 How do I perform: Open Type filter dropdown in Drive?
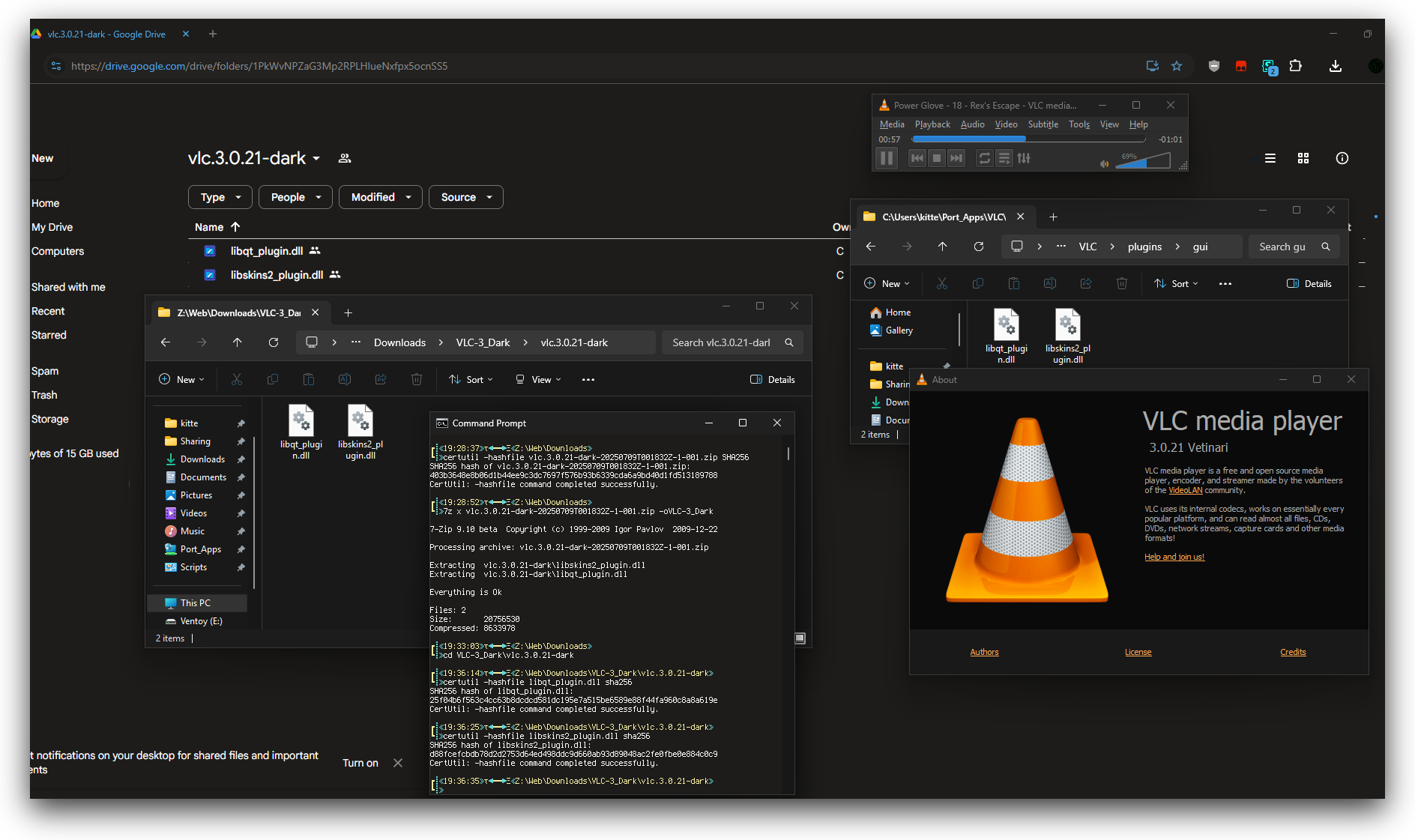220,197
